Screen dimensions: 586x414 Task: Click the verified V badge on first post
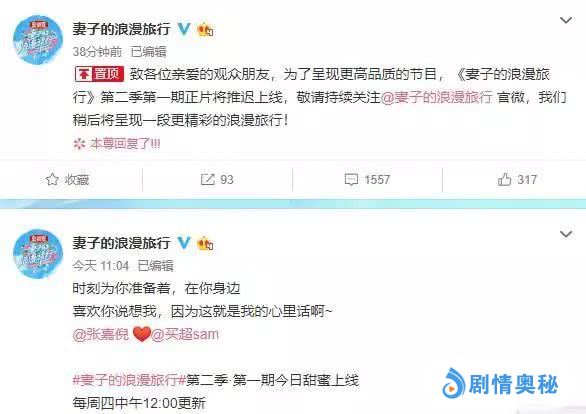pos(183,29)
